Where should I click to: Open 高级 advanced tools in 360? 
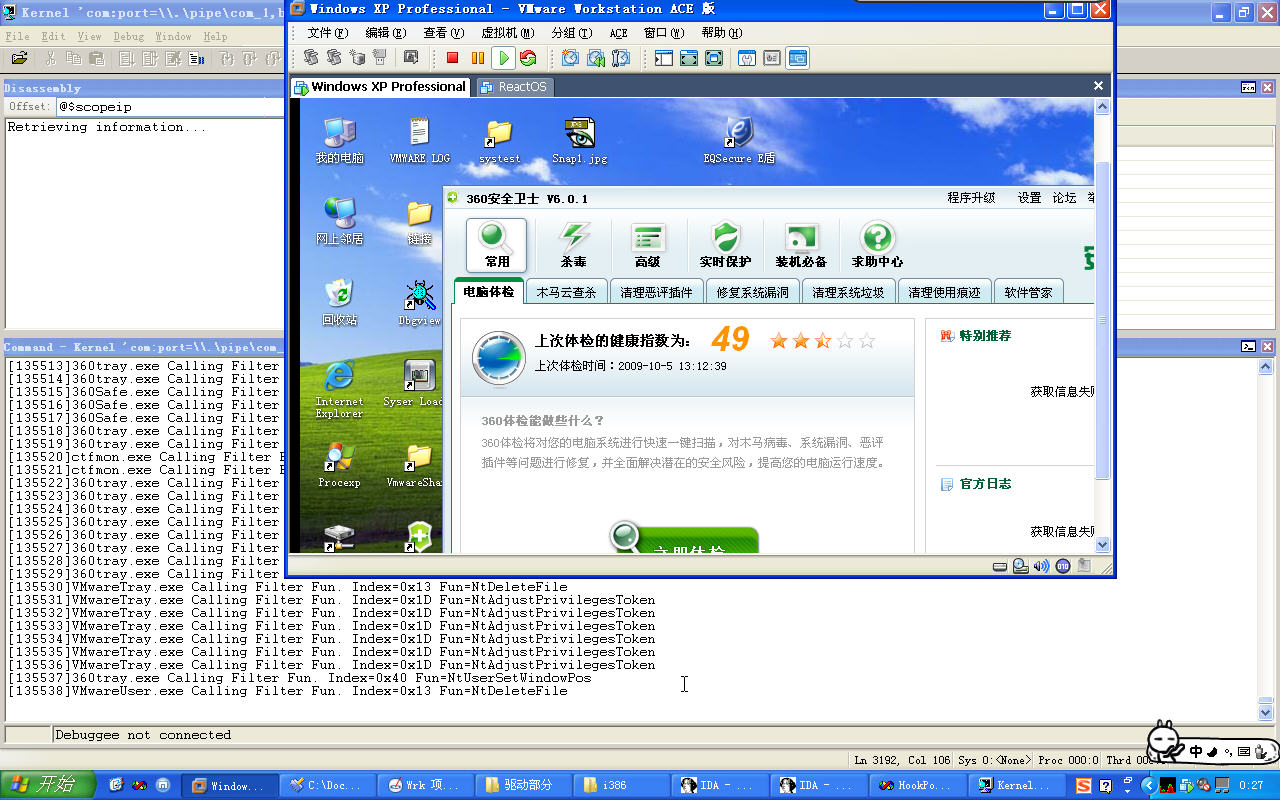click(648, 246)
